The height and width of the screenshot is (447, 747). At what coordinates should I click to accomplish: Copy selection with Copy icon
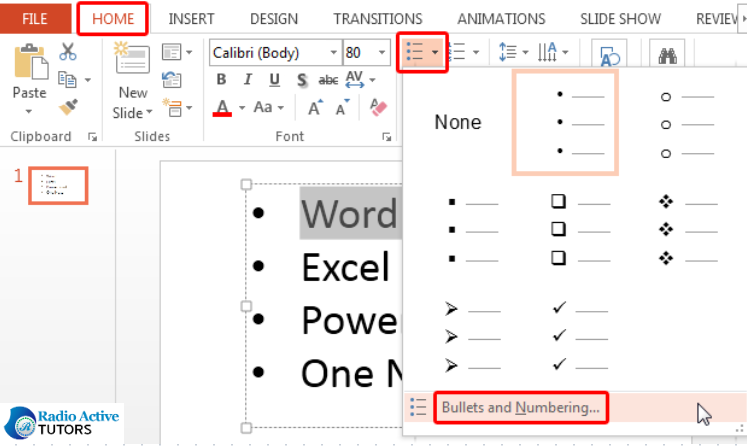[x=67, y=80]
